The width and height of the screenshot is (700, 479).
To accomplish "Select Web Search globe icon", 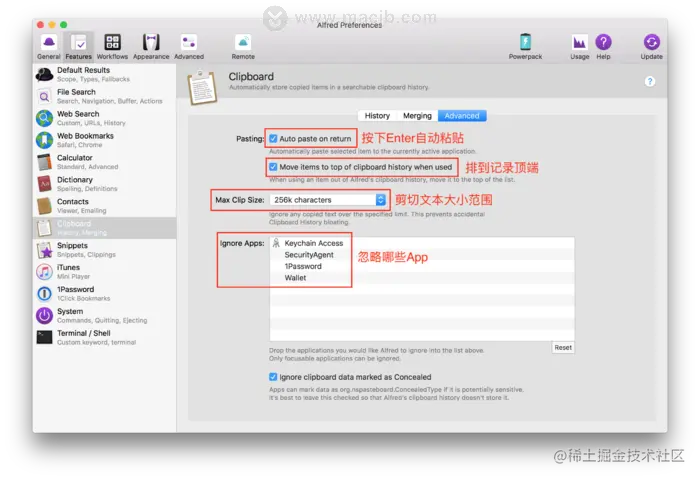I will click(44, 118).
